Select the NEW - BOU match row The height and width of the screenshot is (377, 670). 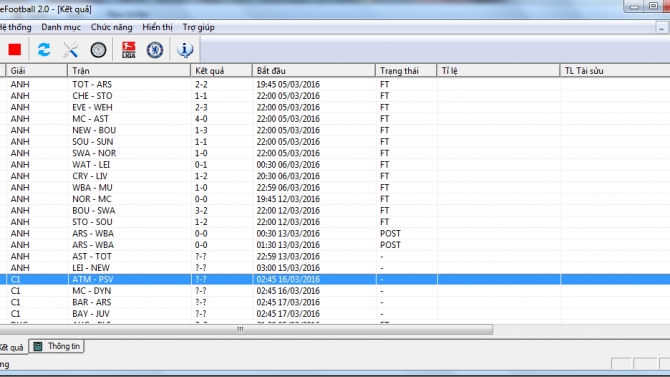click(335, 130)
